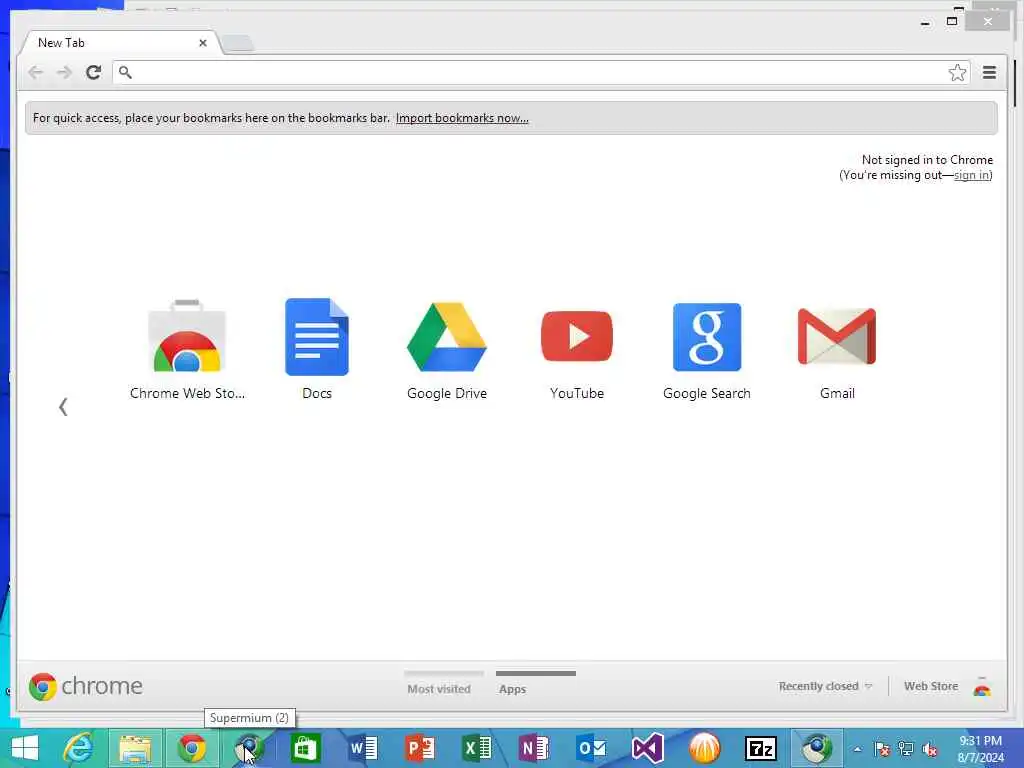Screen dimensions: 1024x768
Task: Click the muted volume tray icon
Action: tap(930, 749)
